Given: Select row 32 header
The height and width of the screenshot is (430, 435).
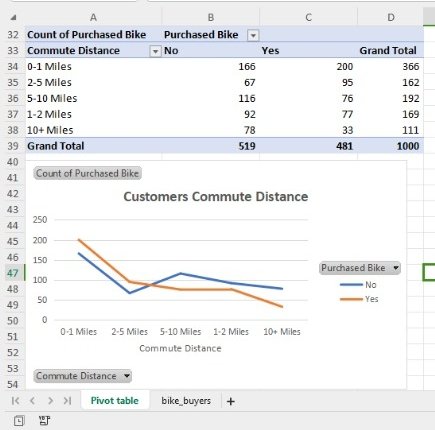Looking at the screenshot, I should 13,35.
